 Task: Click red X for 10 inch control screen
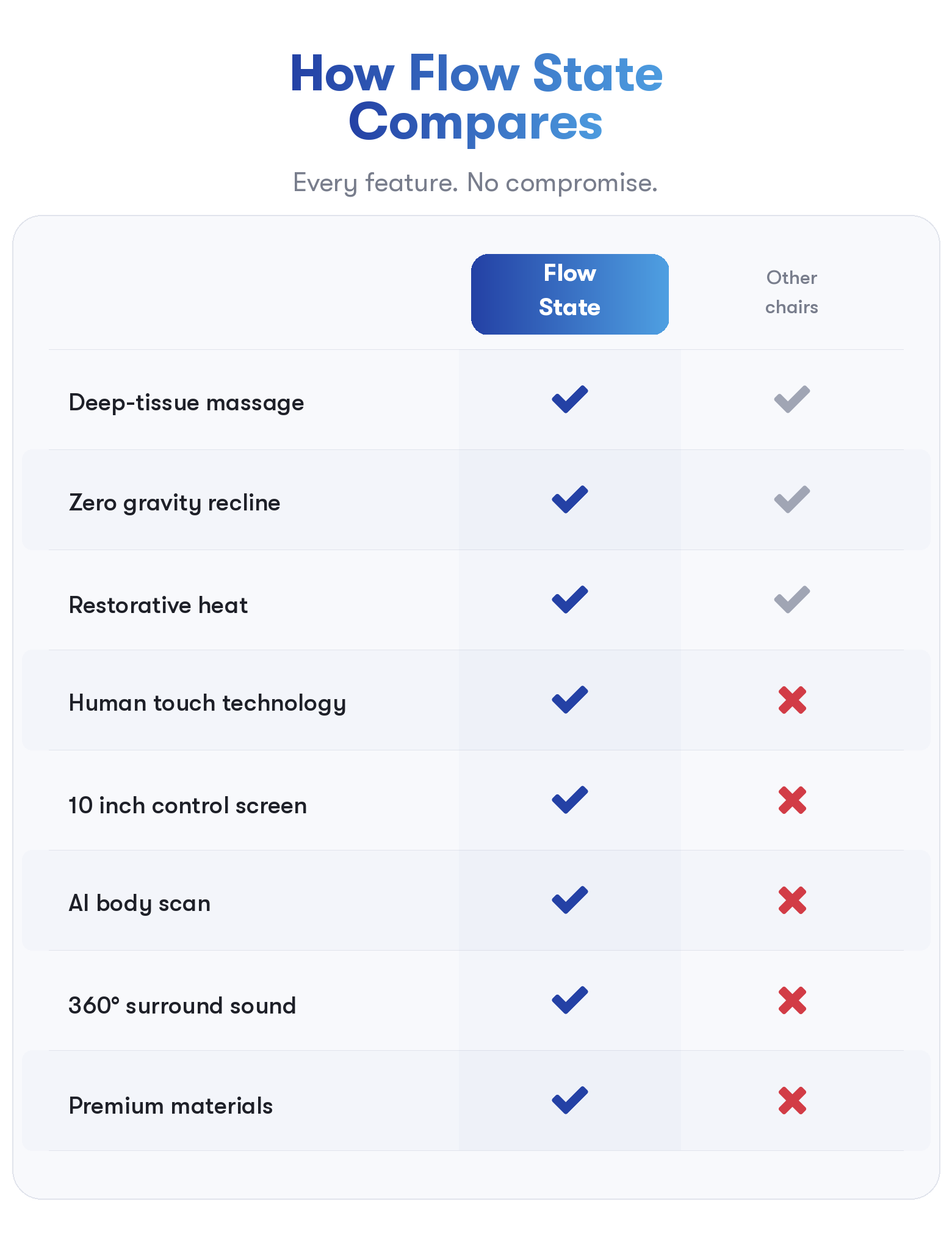[792, 800]
